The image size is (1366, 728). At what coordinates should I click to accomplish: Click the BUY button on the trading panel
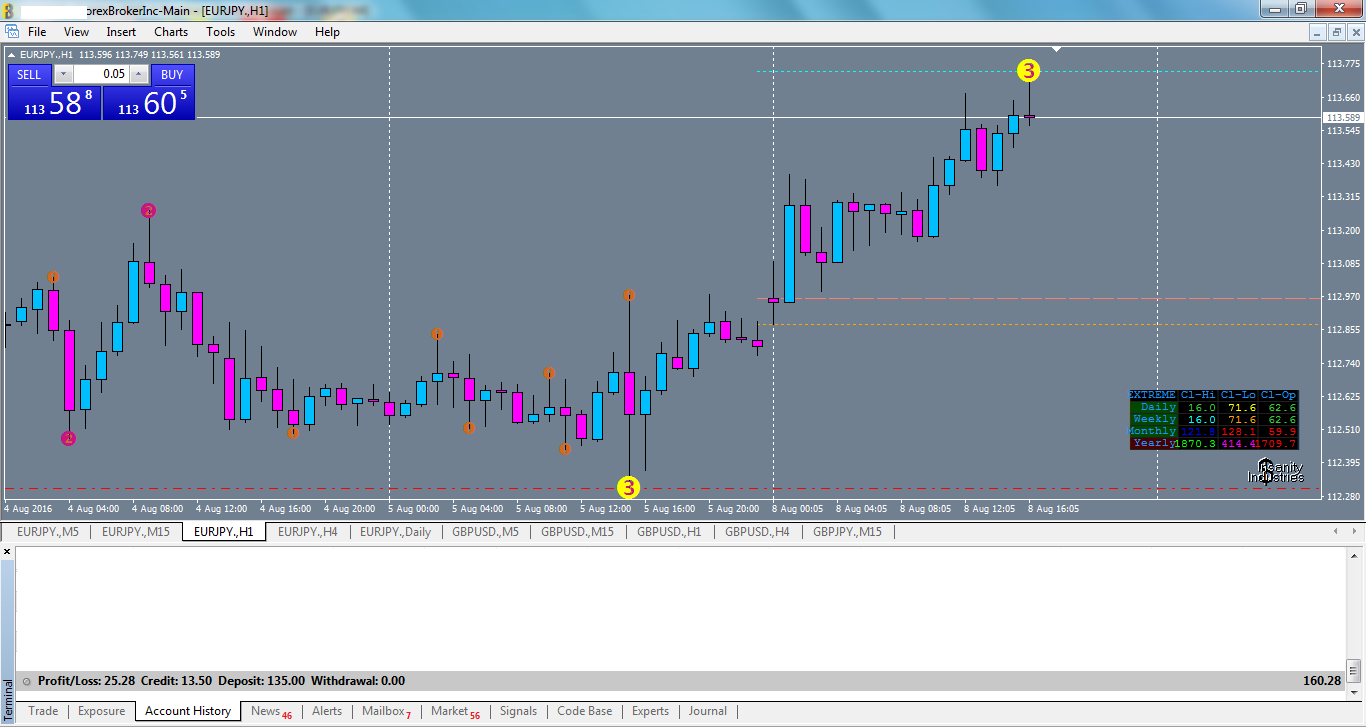[171, 74]
